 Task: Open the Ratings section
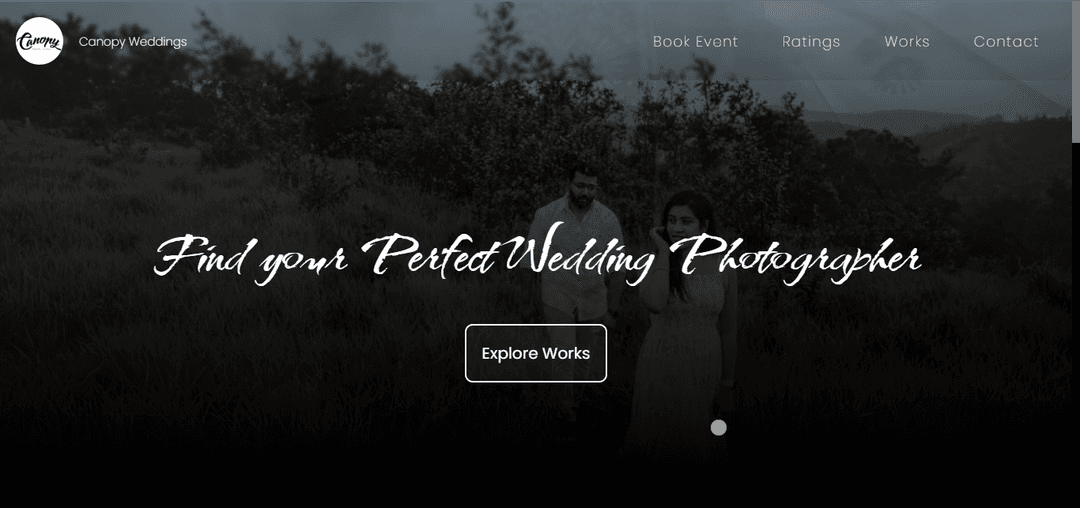811,42
